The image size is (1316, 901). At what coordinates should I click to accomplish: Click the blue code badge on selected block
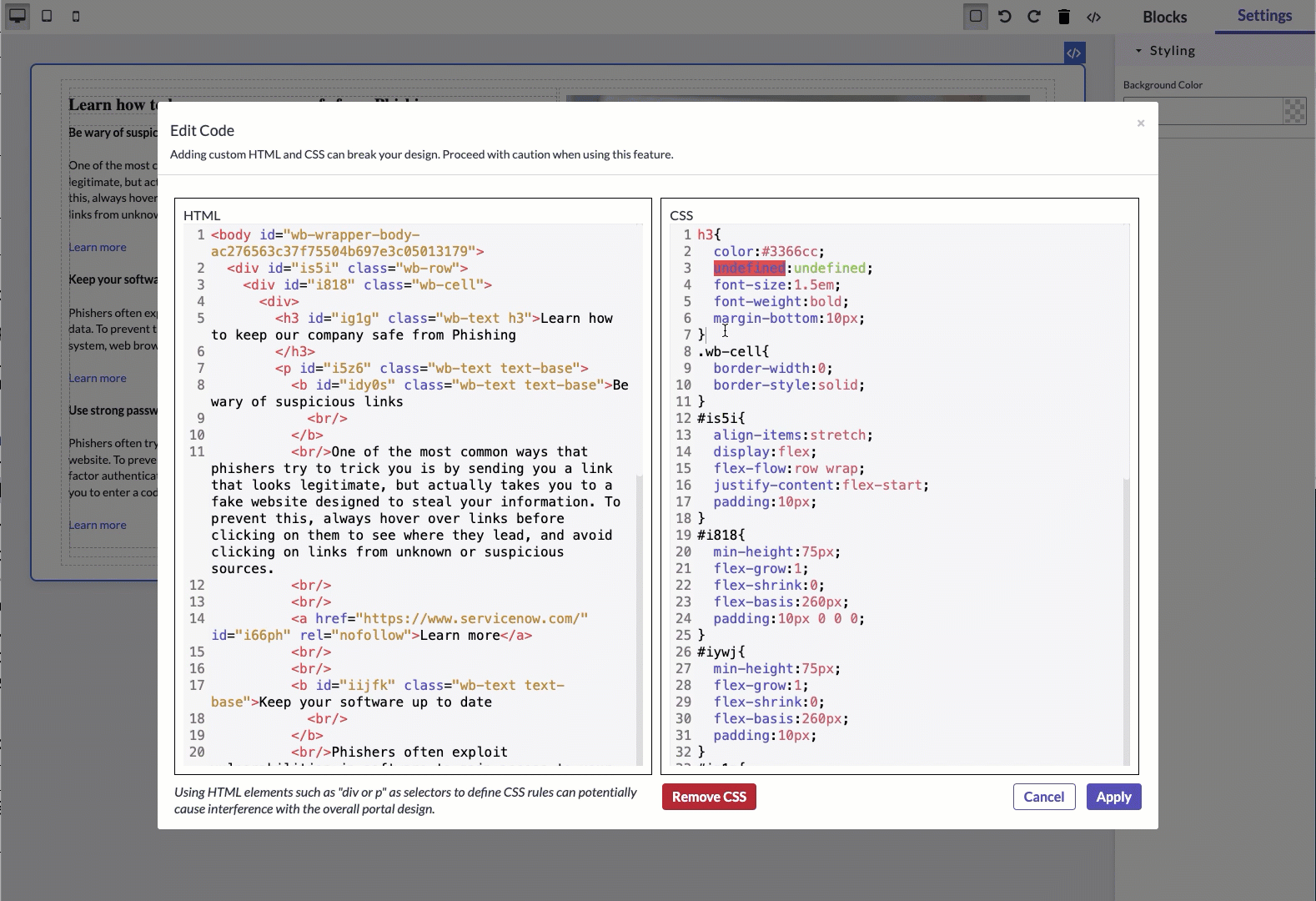1074,53
